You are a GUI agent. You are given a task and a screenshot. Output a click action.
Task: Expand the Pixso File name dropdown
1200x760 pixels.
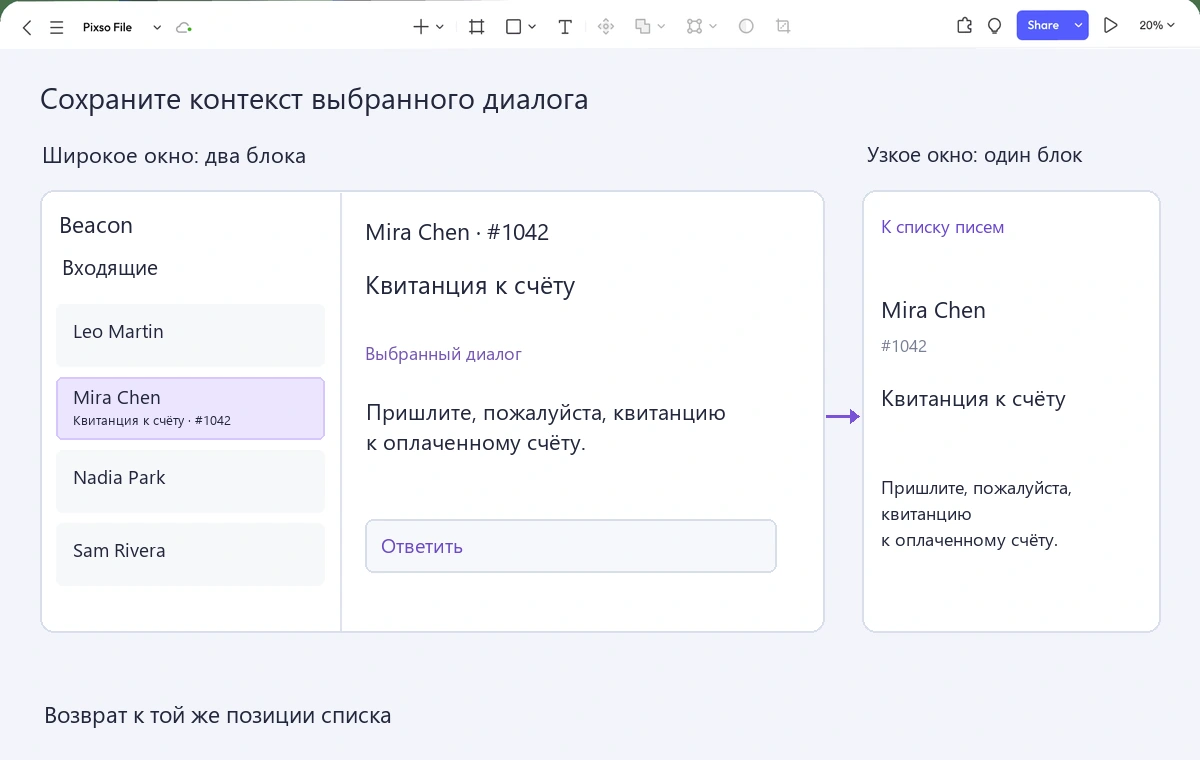157,28
